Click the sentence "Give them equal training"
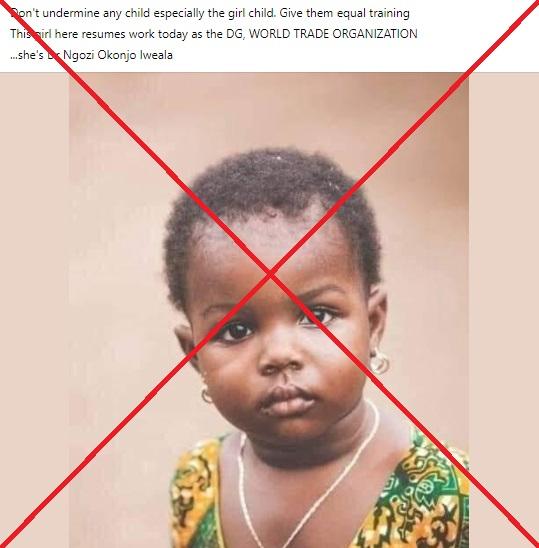The image size is (539, 548). [345, 13]
